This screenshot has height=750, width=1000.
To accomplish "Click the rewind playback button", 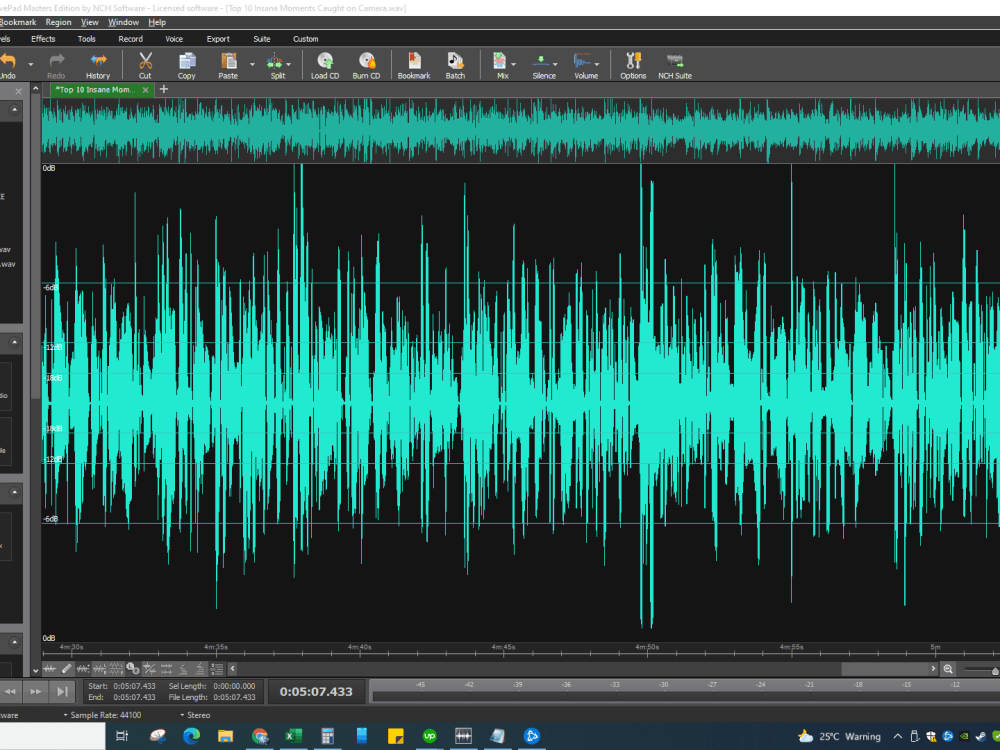I will (10, 691).
